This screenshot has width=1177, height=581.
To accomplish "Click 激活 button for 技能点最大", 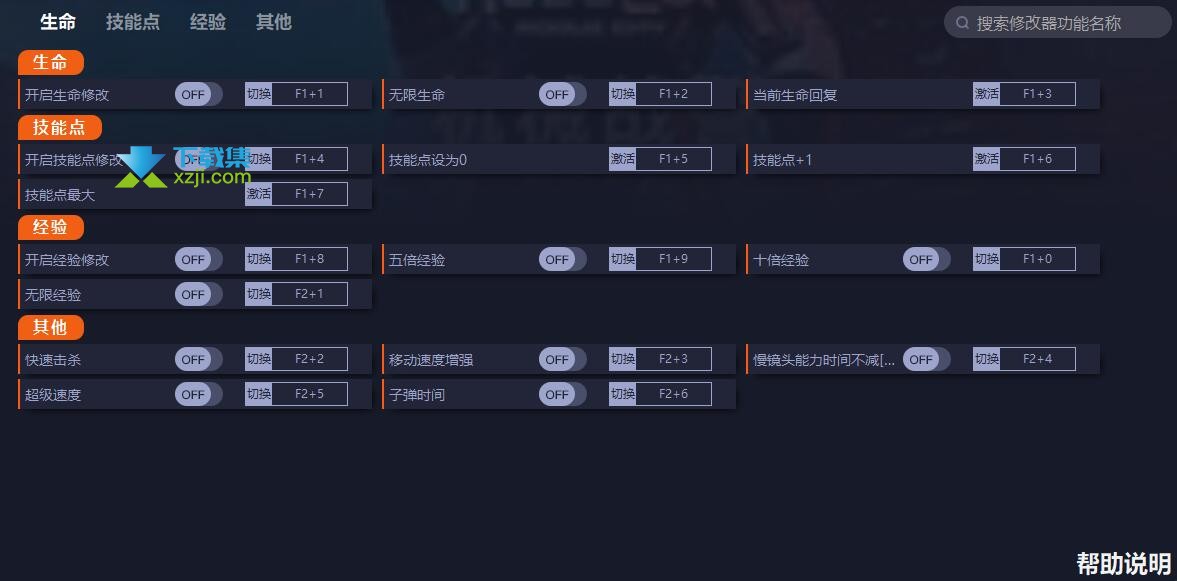I will coord(258,194).
